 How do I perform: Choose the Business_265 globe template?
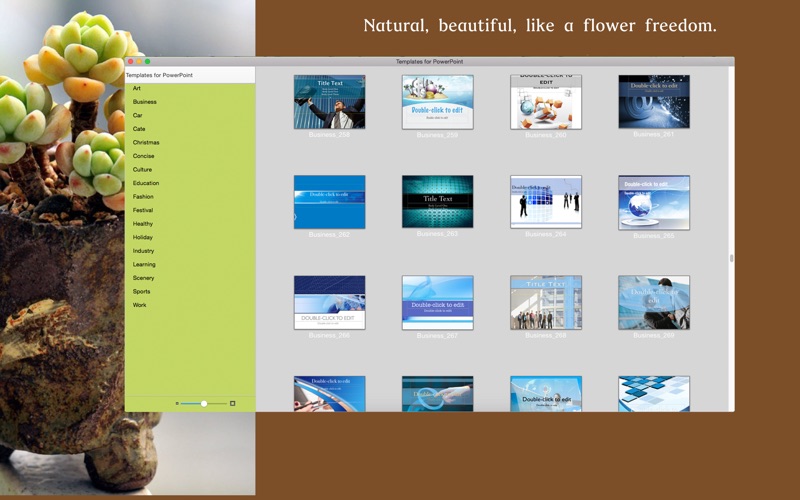point(653,202)
